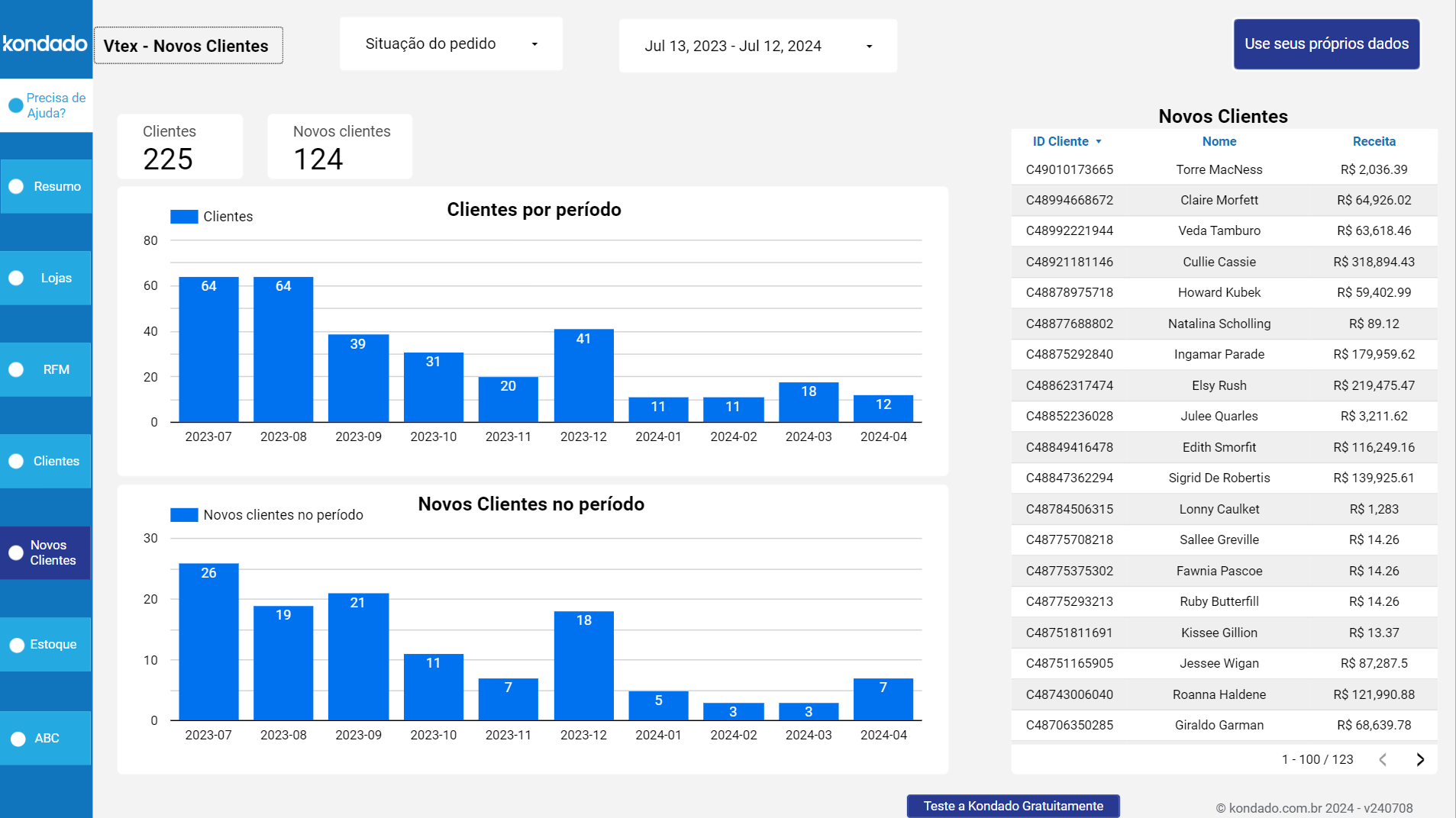Change sort order on ID Cliente column

tap(1067, 141)
